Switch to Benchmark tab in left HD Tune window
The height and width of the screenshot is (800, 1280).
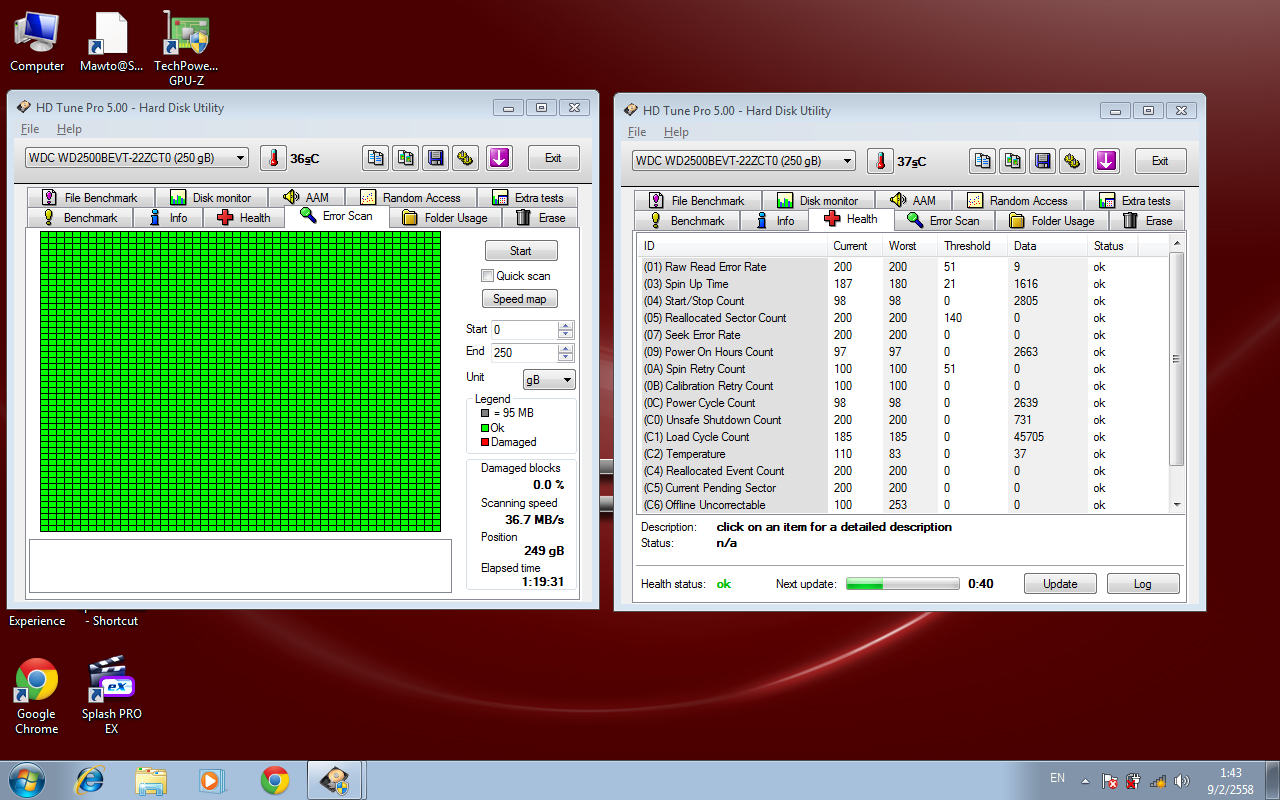click(80, 217)
